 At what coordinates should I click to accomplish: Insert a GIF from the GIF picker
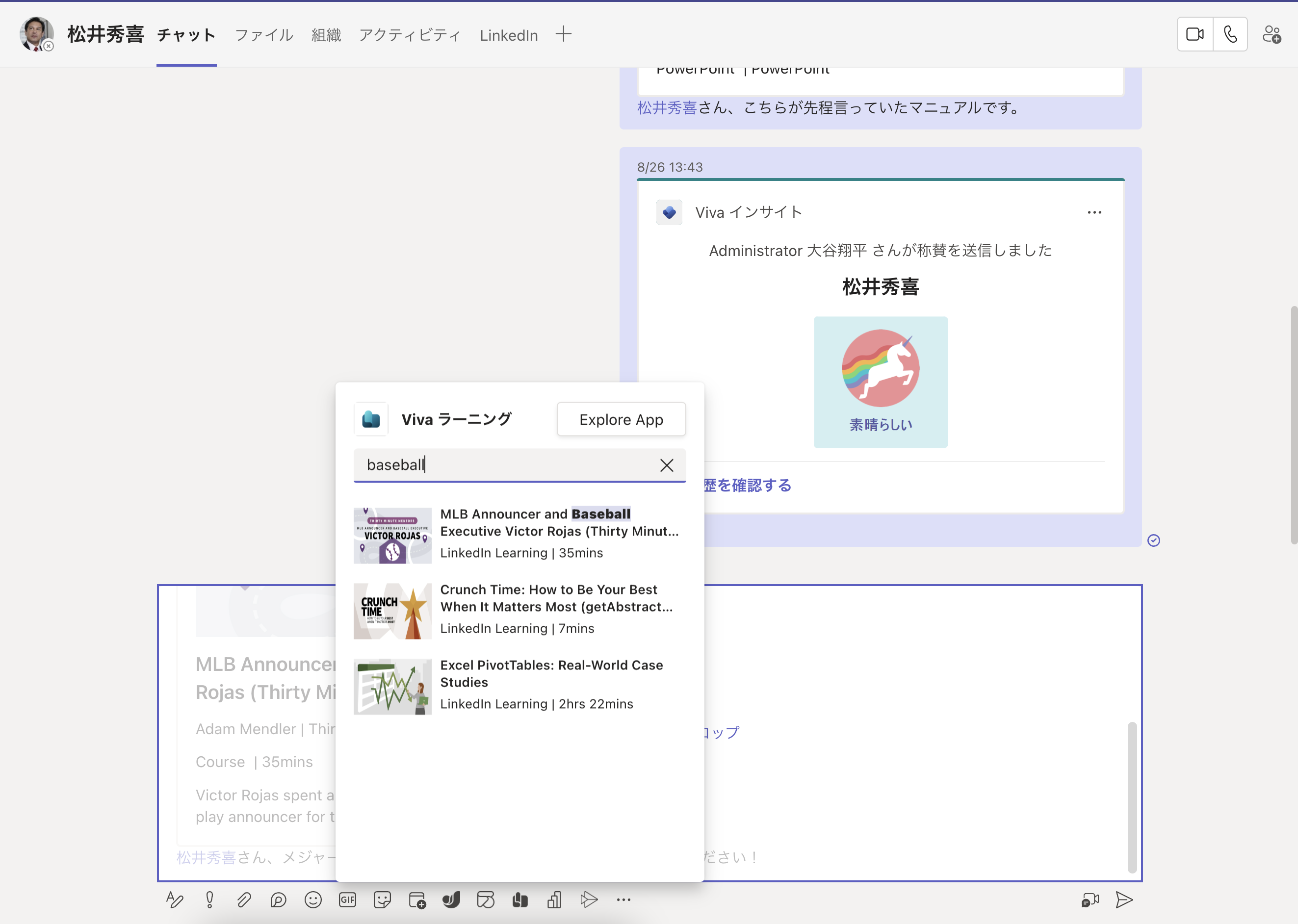pyautogui.click(x=348, y=899)
